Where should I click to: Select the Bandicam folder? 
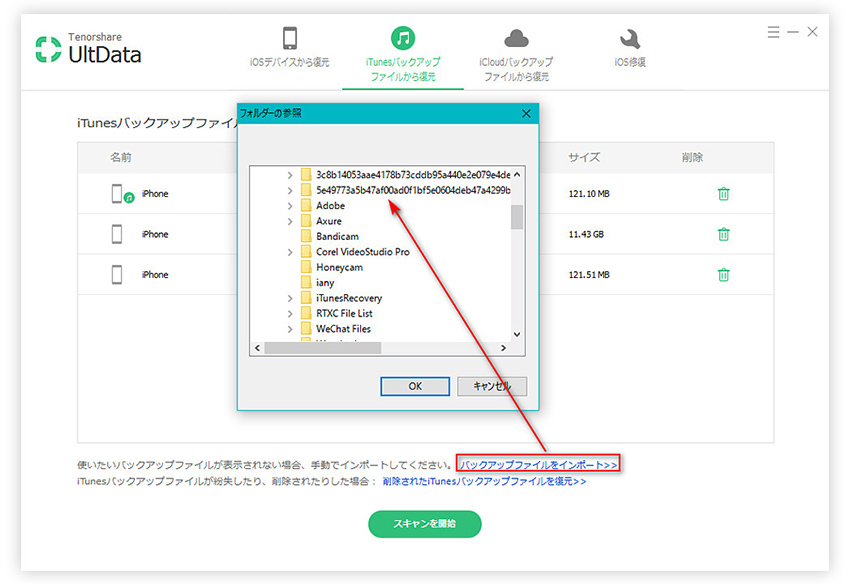point(330,236)
